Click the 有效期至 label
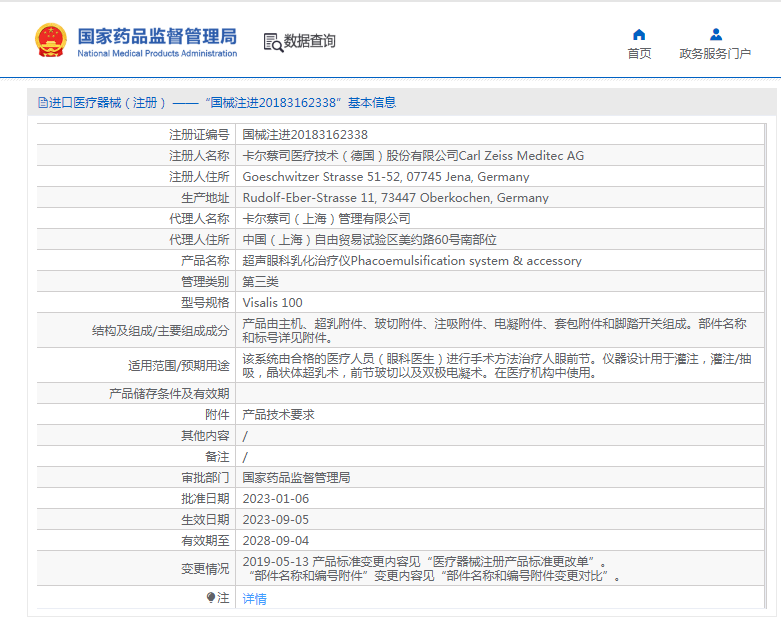 click(205, 540)
